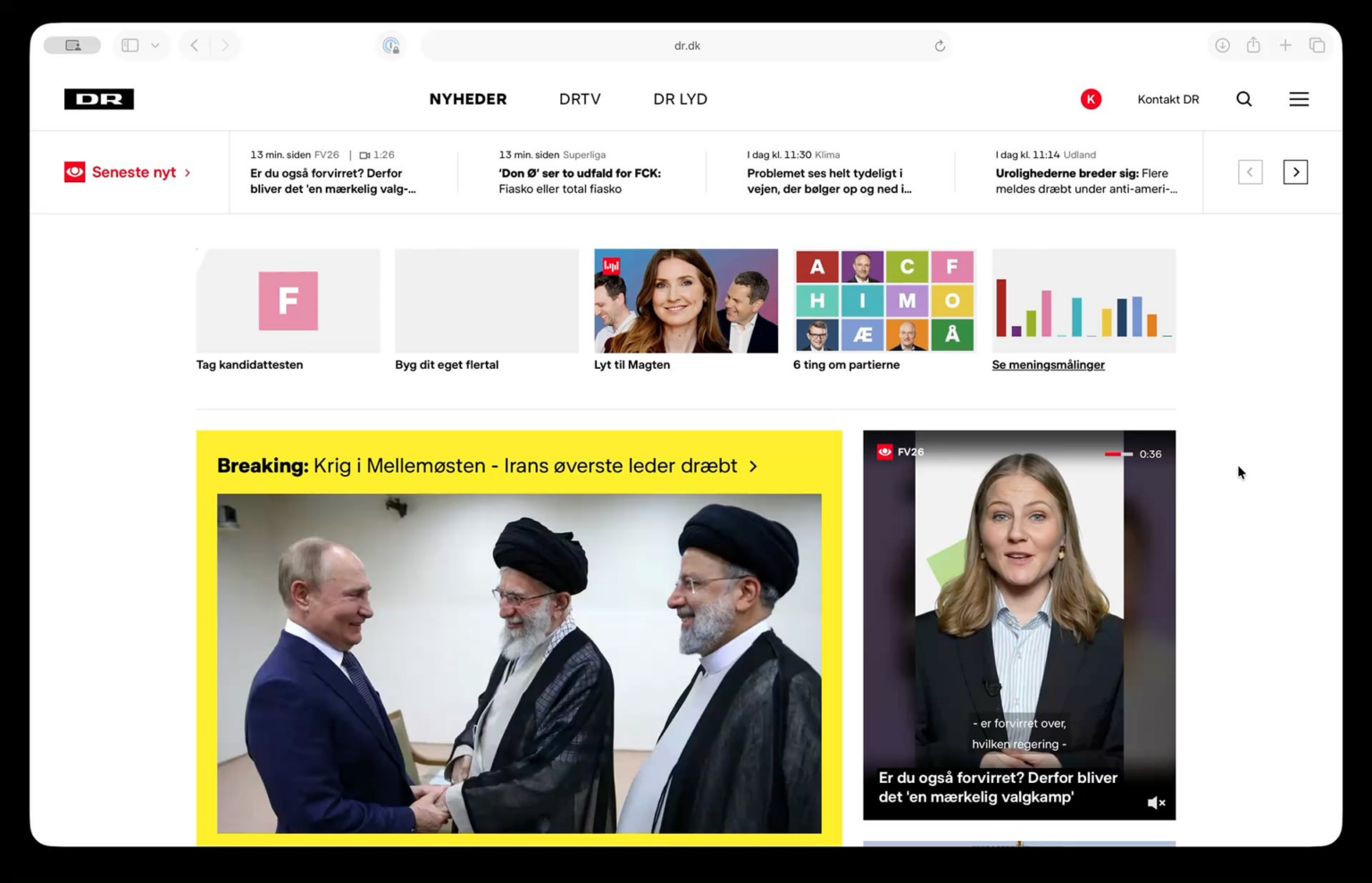Go to previous news ticker items
The width and height of the screenshot is (1372, 883).
coord(1250,172)
